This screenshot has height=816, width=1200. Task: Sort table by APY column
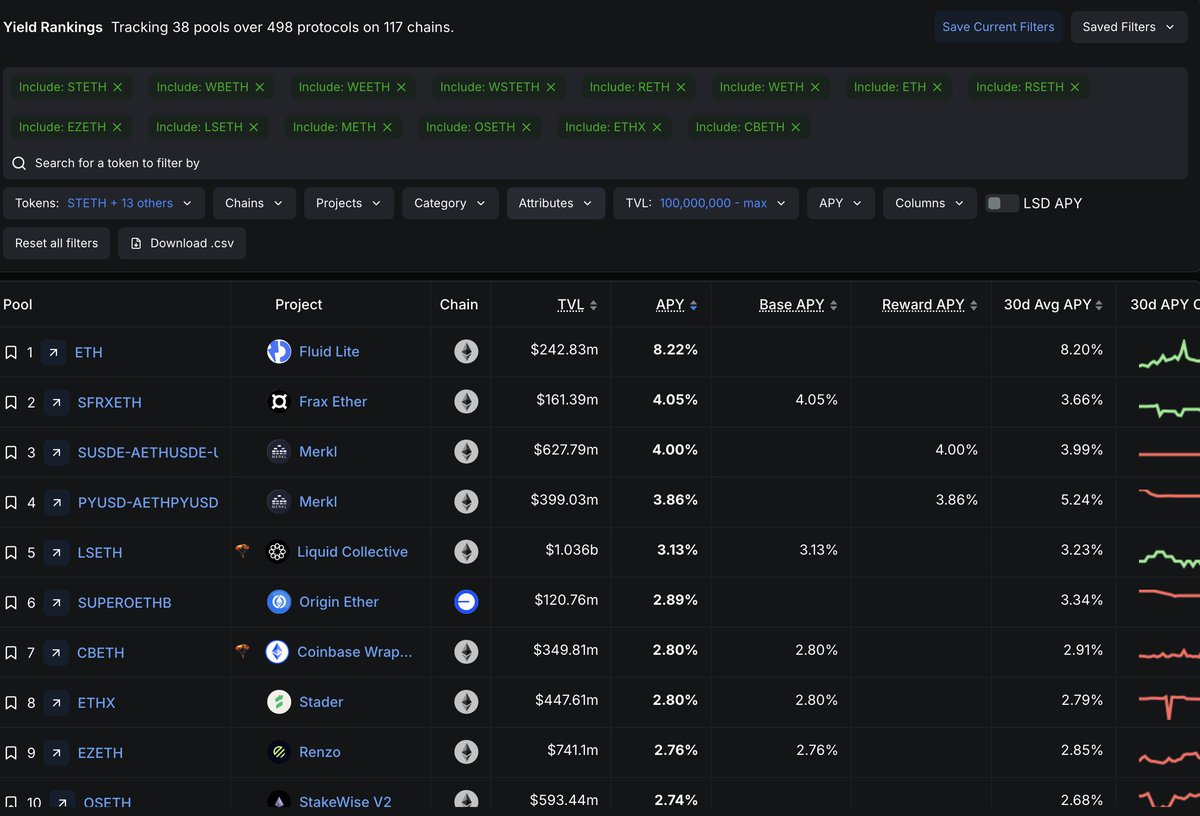tap(677, 305)
